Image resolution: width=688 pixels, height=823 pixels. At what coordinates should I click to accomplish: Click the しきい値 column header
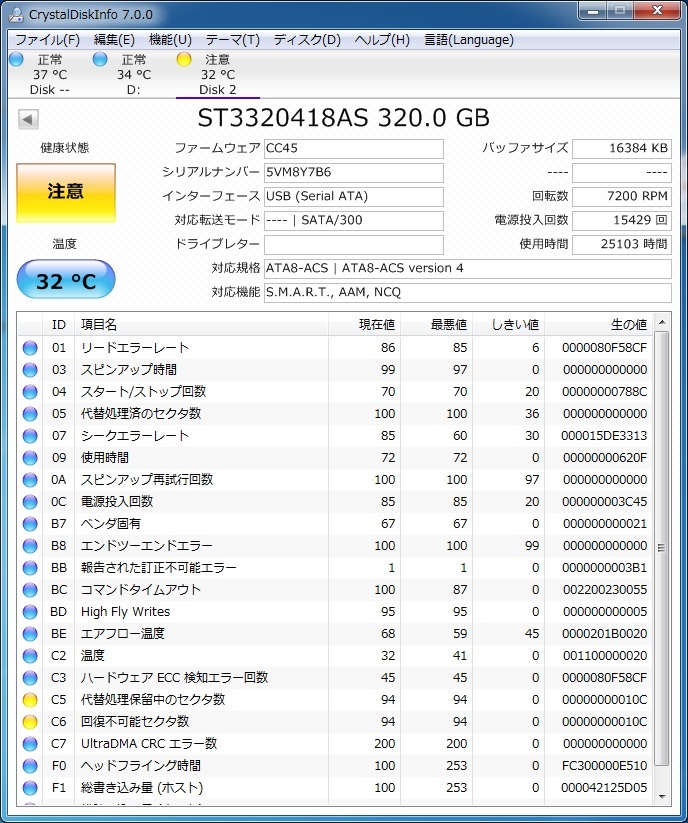(509, 325)
